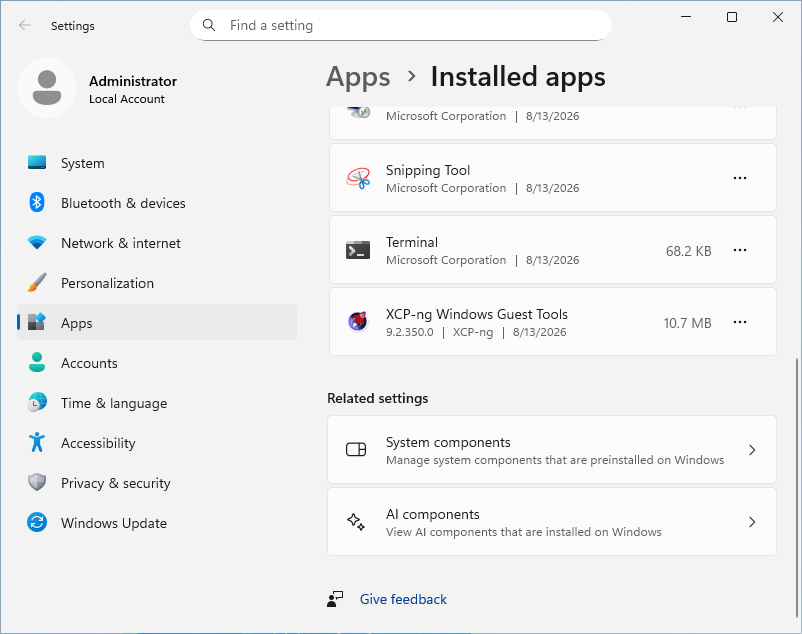Open more options for XCP-ng Guest Tools
Image resolution: width=802 pixels, height=634 pixels.
(x=740, y=322)
